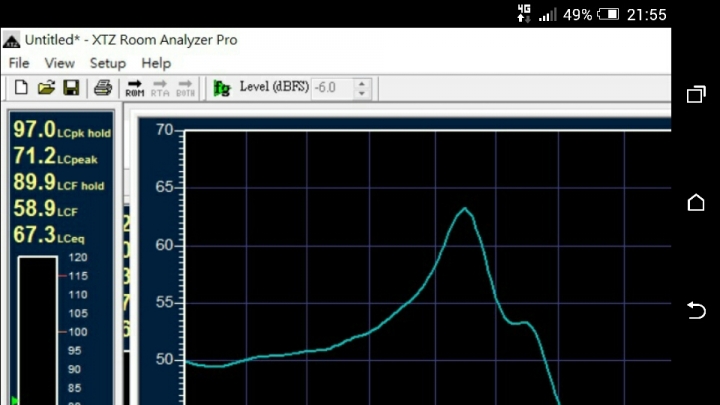Select the ROM mode arrow button

click(x=135, y=88)
